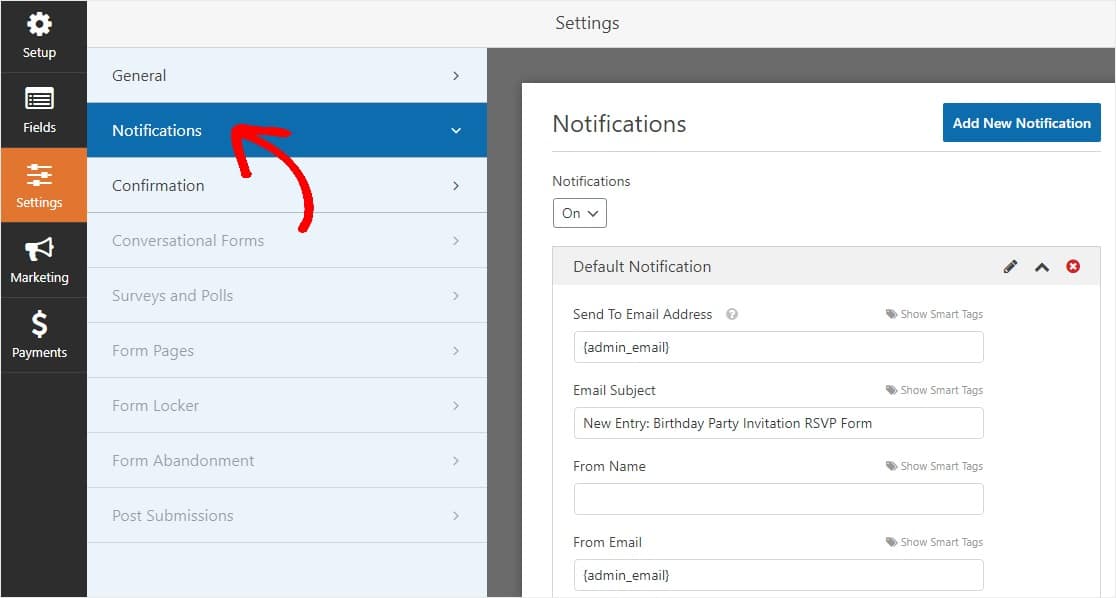1116x598 pixels.
Task: Click Add New Notification button
Action: coord(1021,122)
